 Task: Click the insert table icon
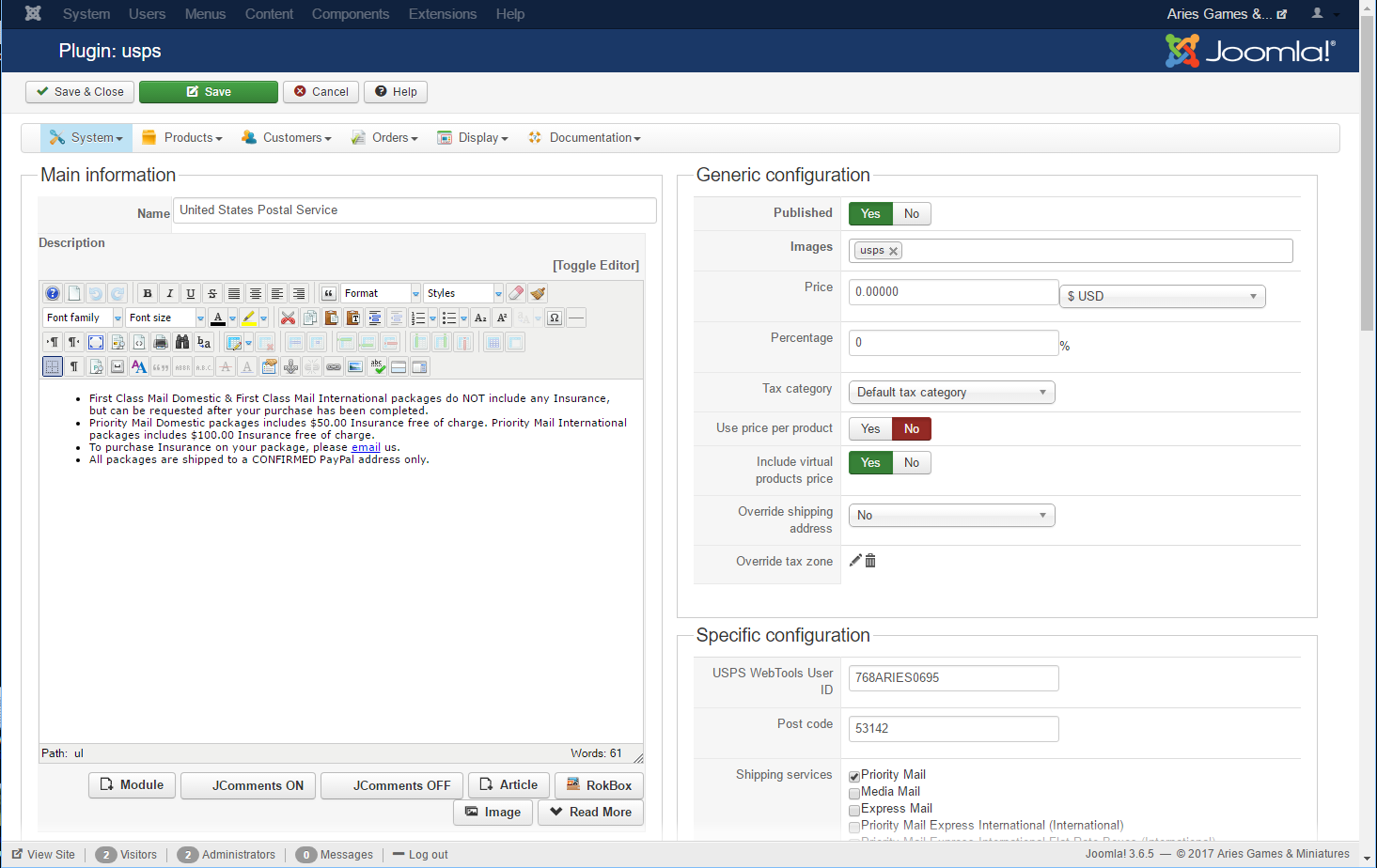coord(235,342)
